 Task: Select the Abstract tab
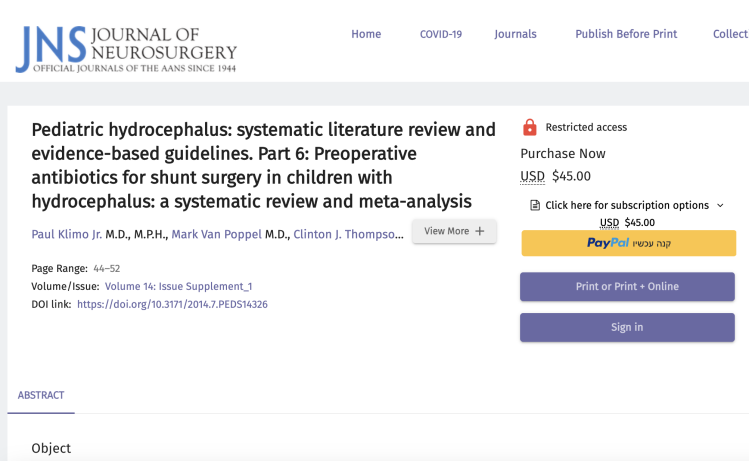(x=41, y=395)
